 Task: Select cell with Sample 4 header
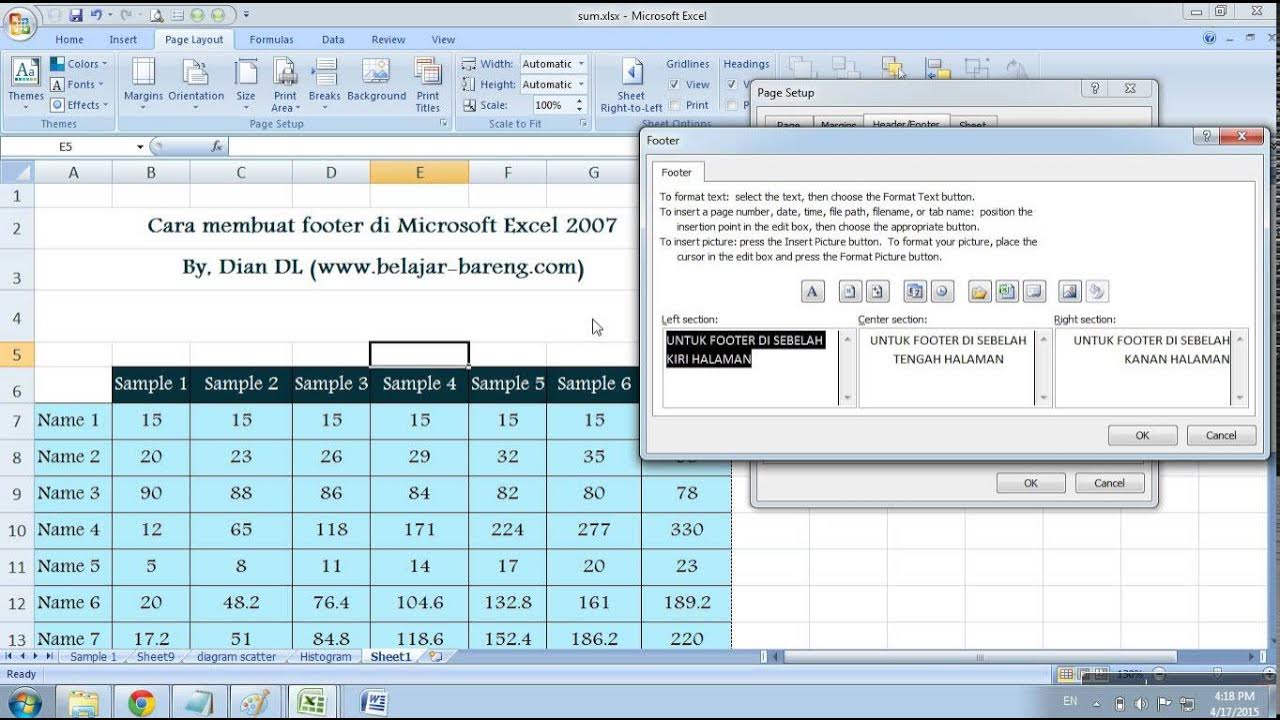419,384
